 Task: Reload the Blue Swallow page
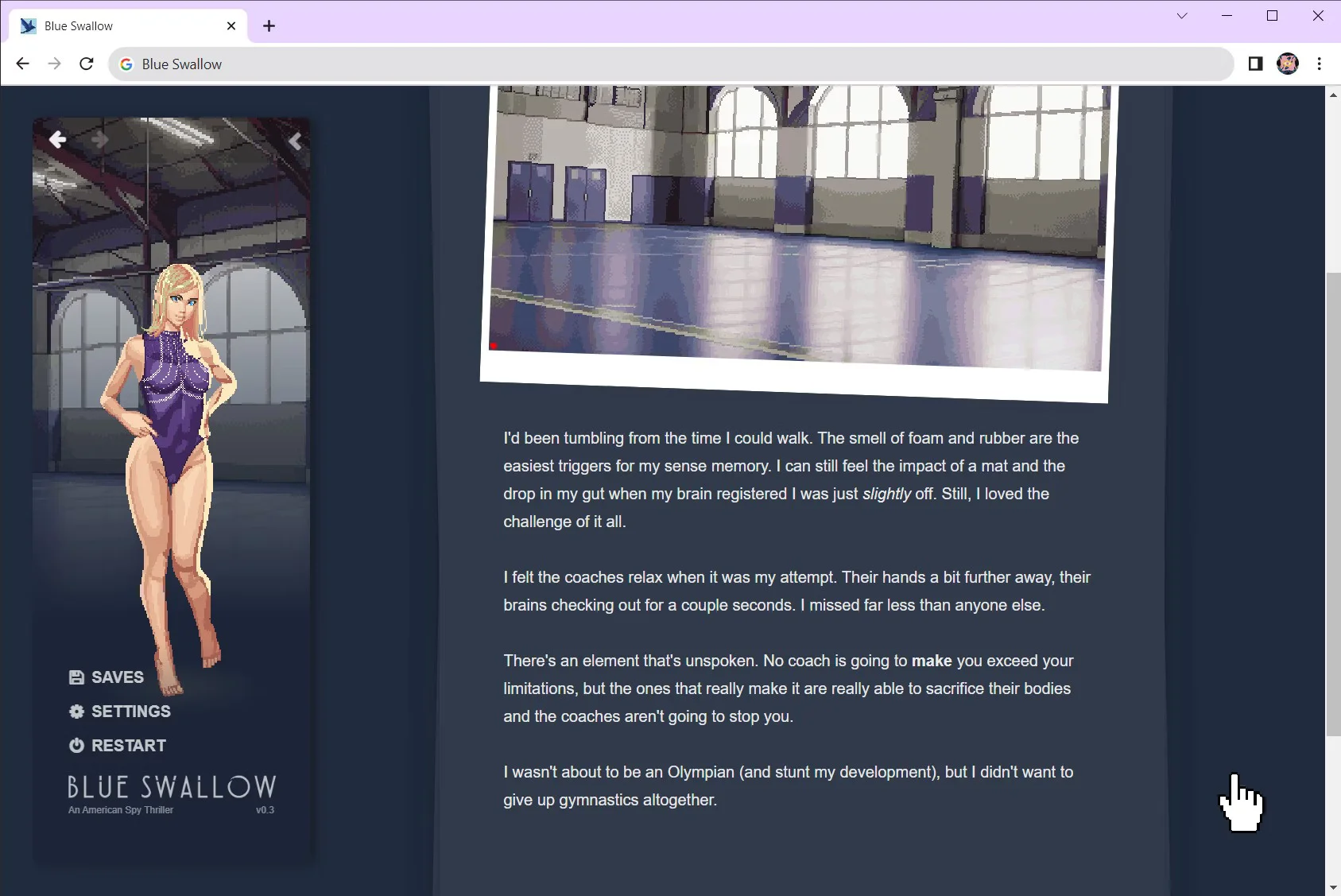point(87,64)
